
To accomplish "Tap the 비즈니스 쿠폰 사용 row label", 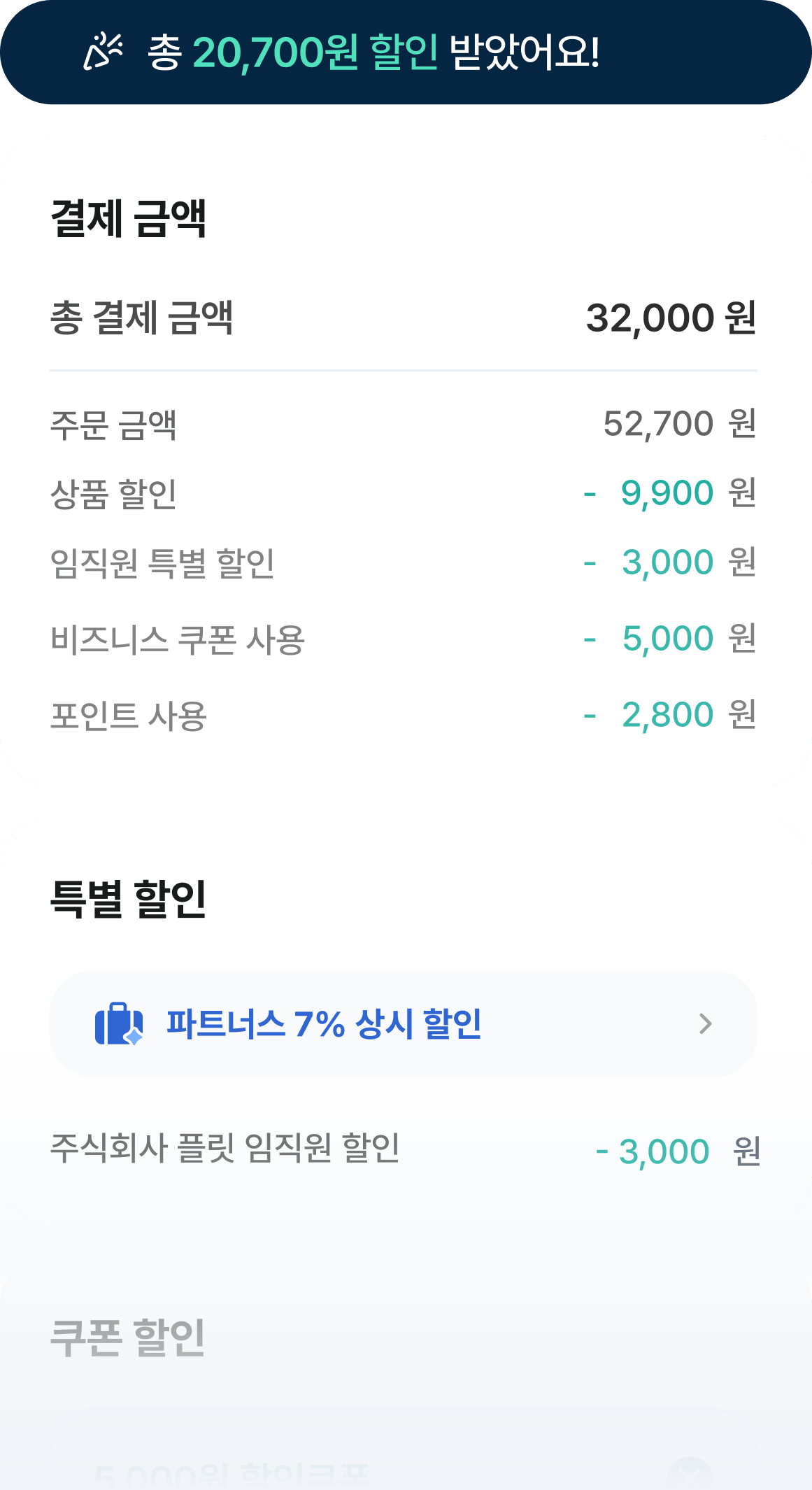I will point(178,639).
